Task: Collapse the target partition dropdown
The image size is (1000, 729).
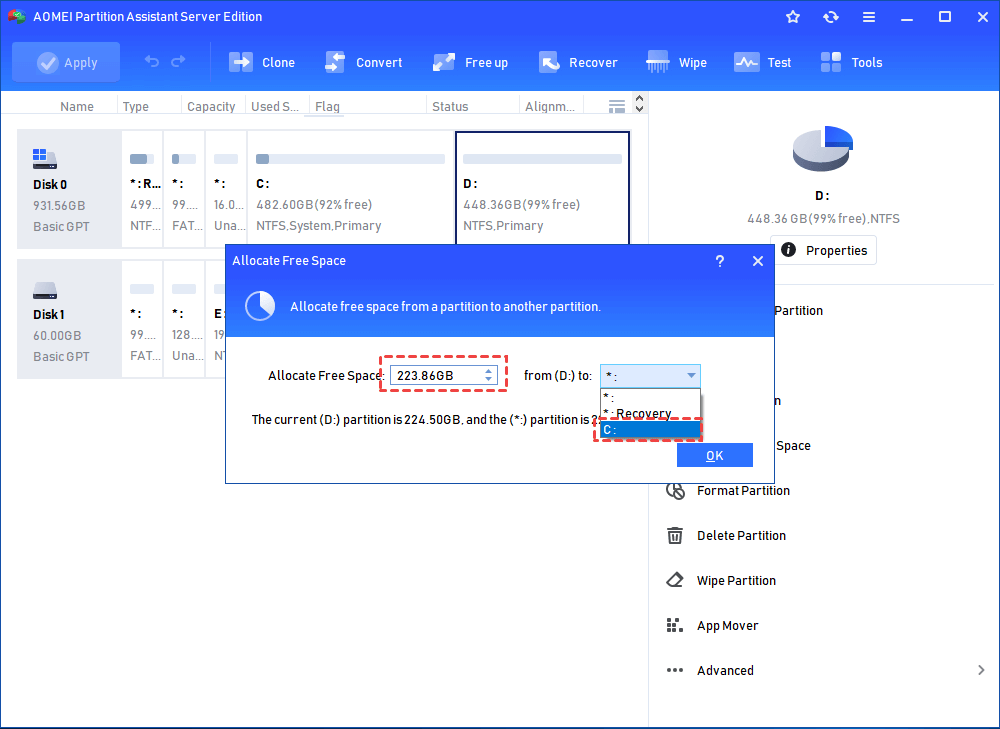Action: 691,376
